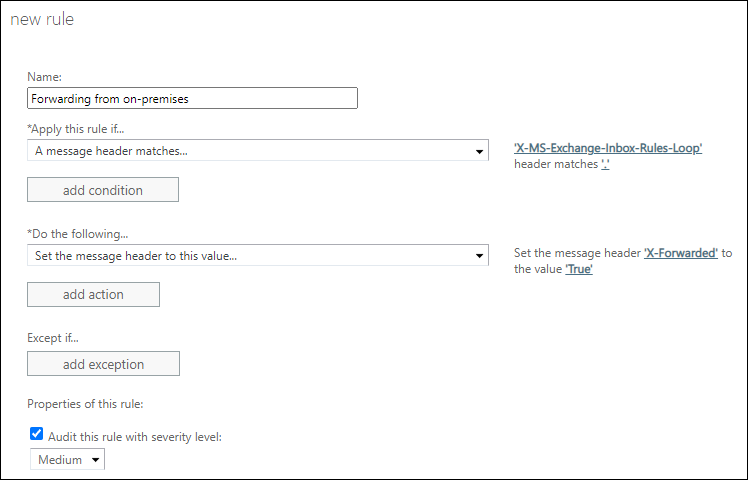Click the 'new rule' page title
The height and width of the screenshot is (480, 748).
42,19
